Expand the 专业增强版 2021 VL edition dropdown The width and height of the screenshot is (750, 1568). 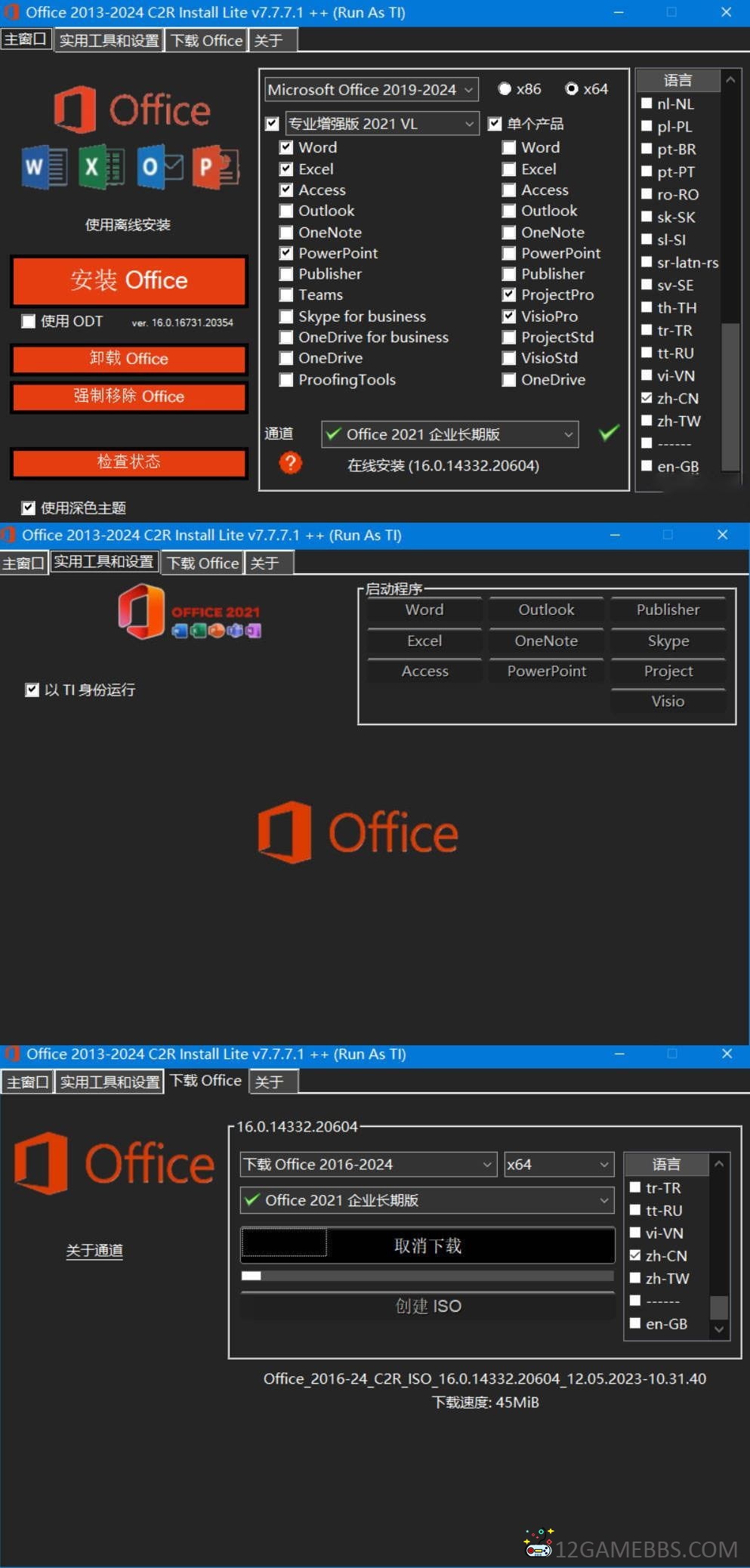[381, 124]
